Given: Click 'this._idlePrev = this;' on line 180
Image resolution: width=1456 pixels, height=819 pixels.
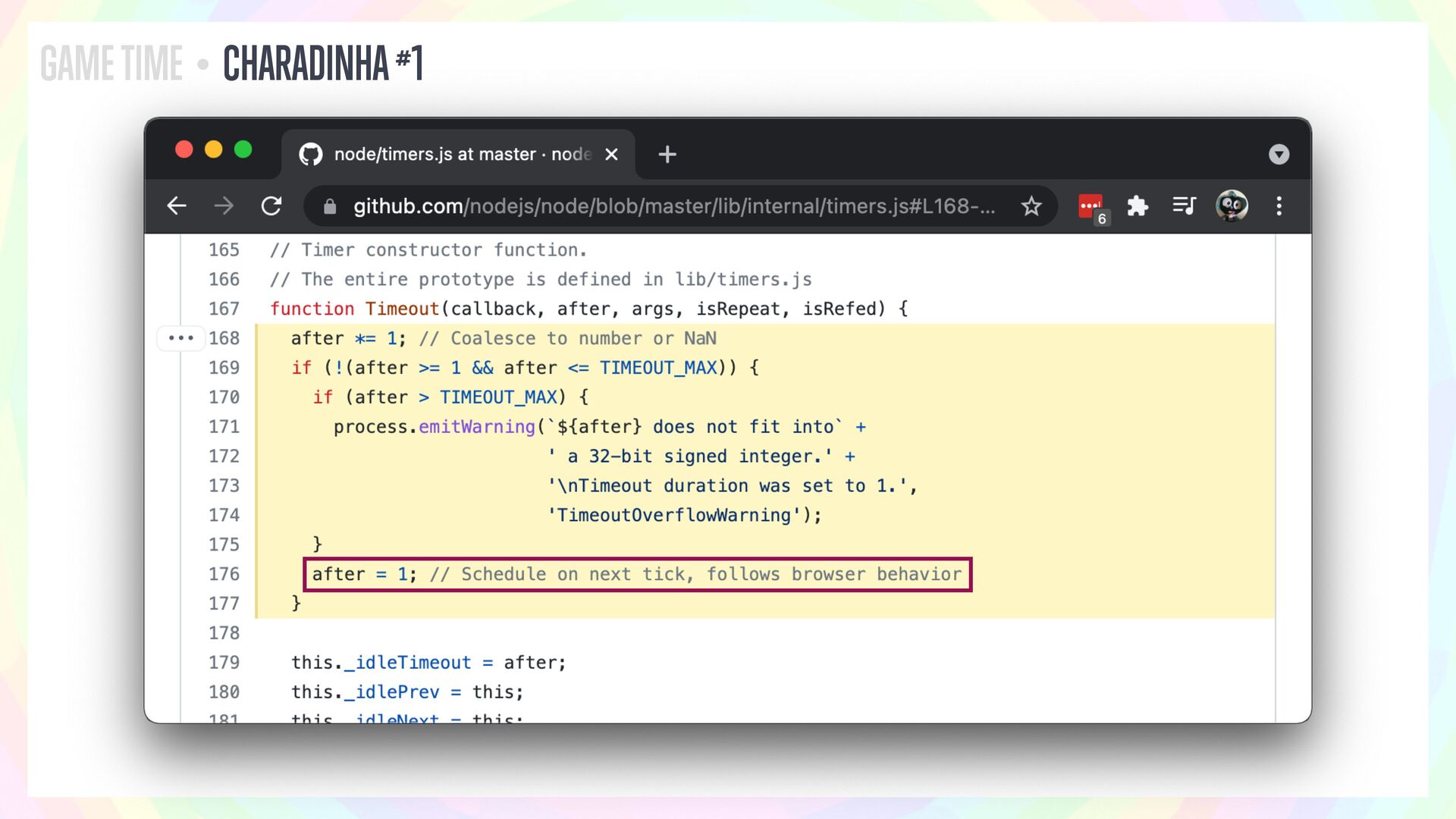Looking at the screenshot, I should [x=407, y=692].
